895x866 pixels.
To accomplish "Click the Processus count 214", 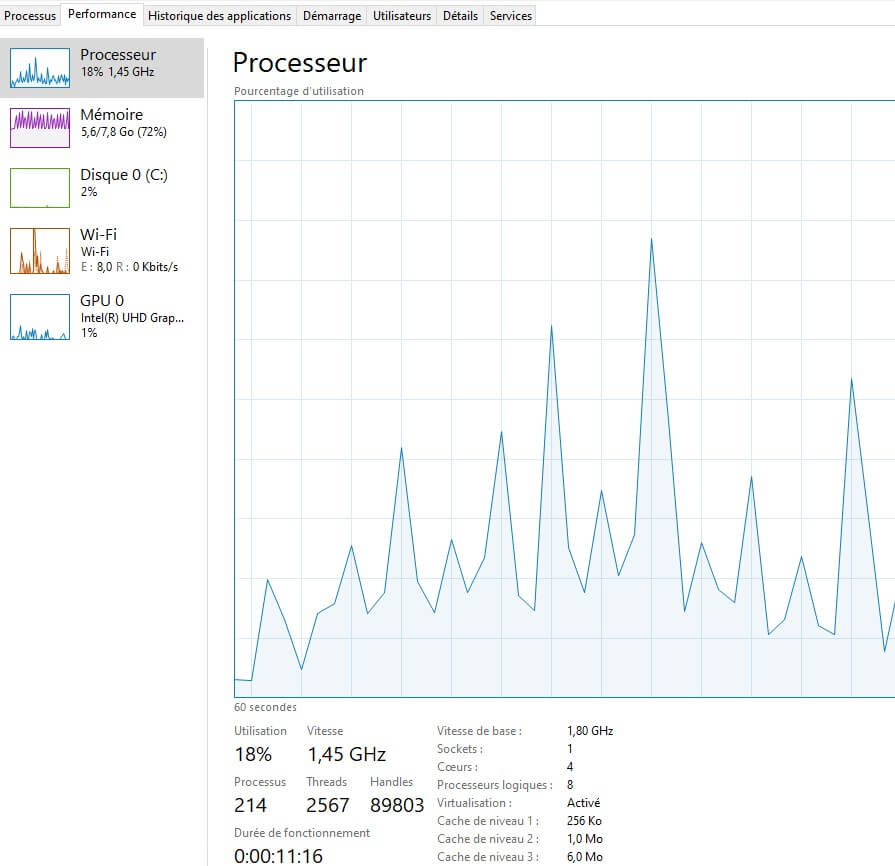I will pos(251,805).
